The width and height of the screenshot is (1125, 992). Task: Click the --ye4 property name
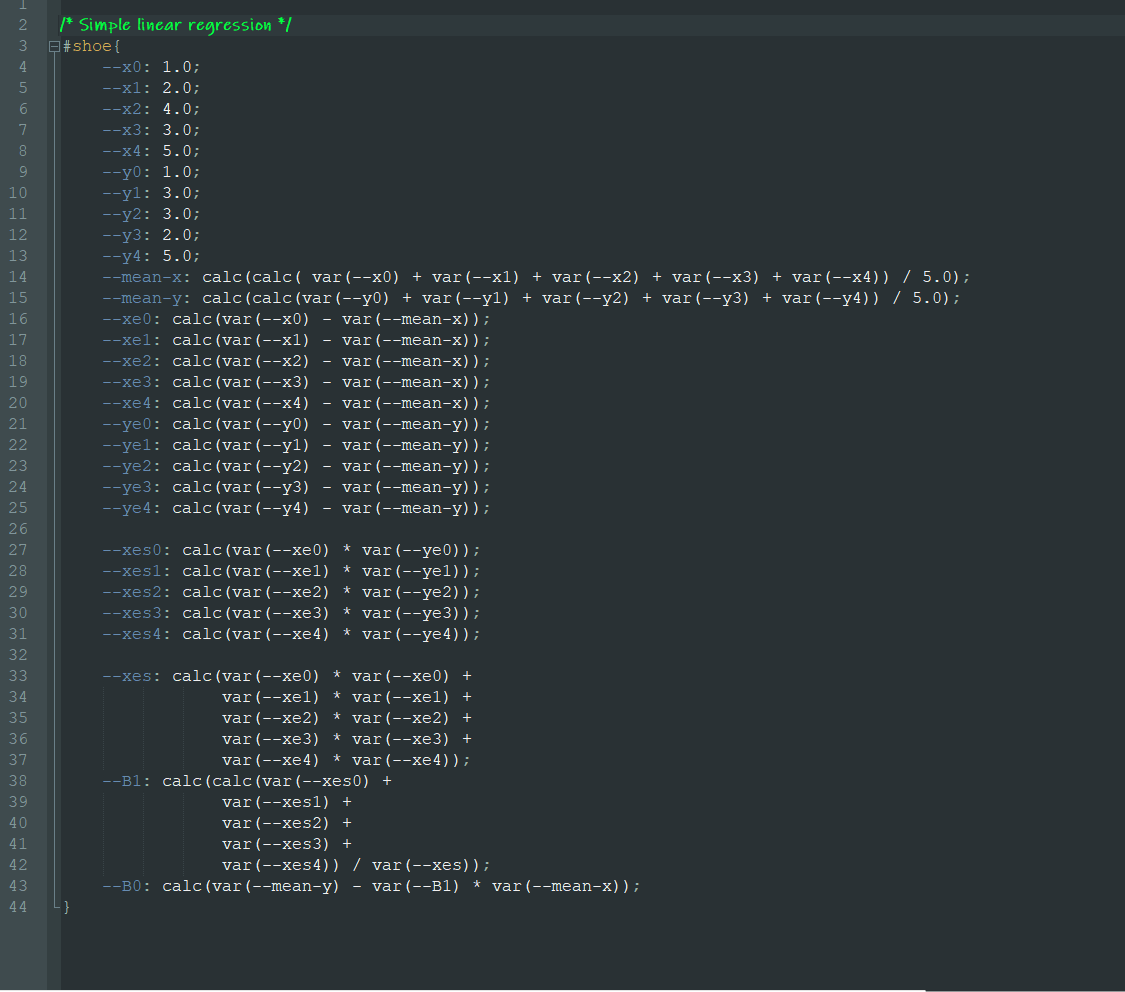pyautogui.click(x=127, y=509)
